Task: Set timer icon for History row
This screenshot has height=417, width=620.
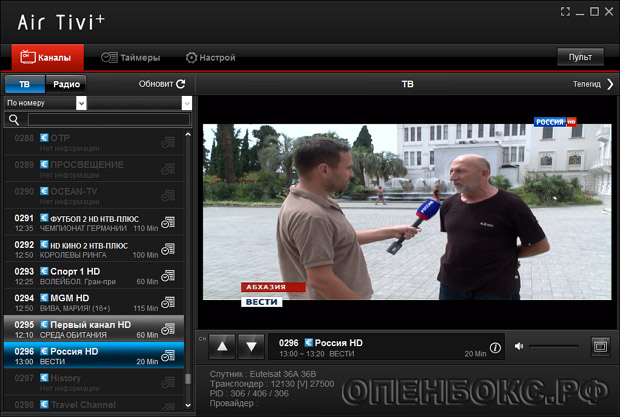Action: (168, 383)
